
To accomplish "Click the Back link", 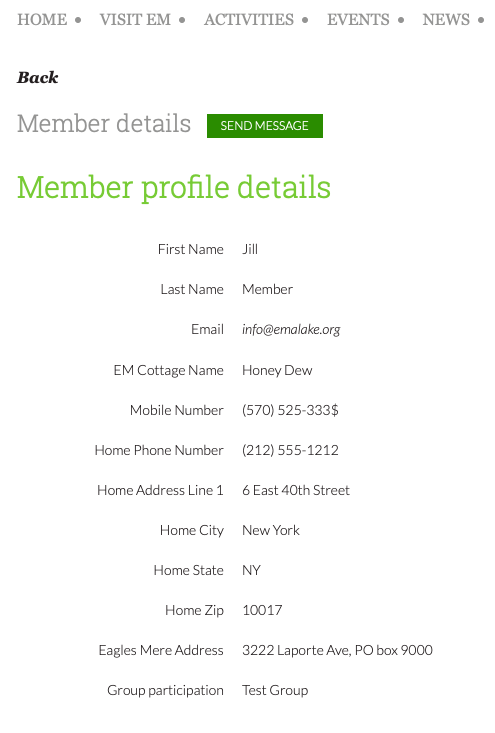I will click(38, 77).
